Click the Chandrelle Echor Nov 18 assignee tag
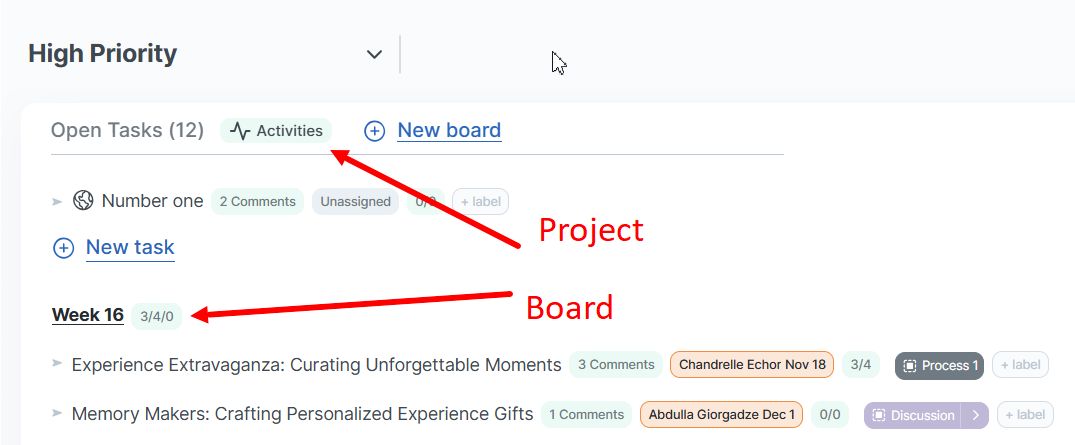Image resolution: width=1075 pixels, height=445 pixels. pyautogui.click(x=752, y=365)
